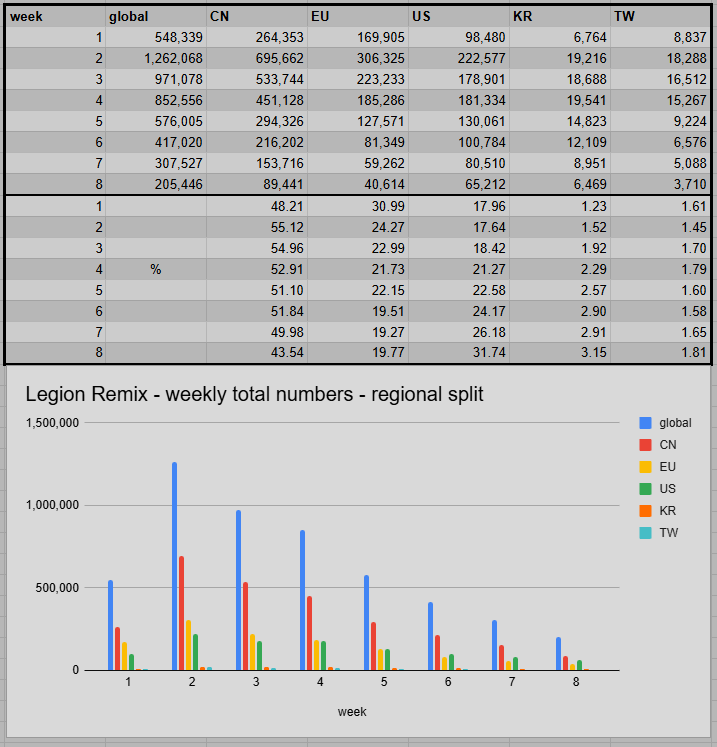This screenshot has height=747, width=717.
Task: Select the tallest blue bar in week 2
Action: pyautogui.click(x=174, y=566)
